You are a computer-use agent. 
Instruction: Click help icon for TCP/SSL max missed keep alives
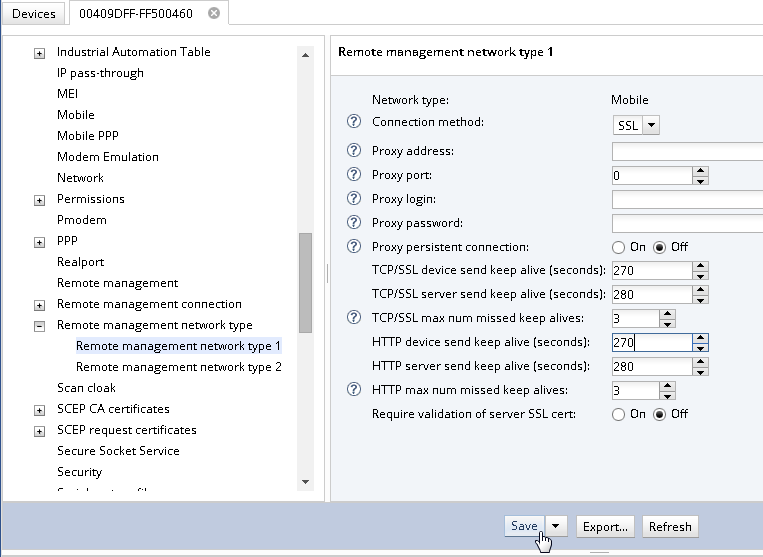point(353,318)
